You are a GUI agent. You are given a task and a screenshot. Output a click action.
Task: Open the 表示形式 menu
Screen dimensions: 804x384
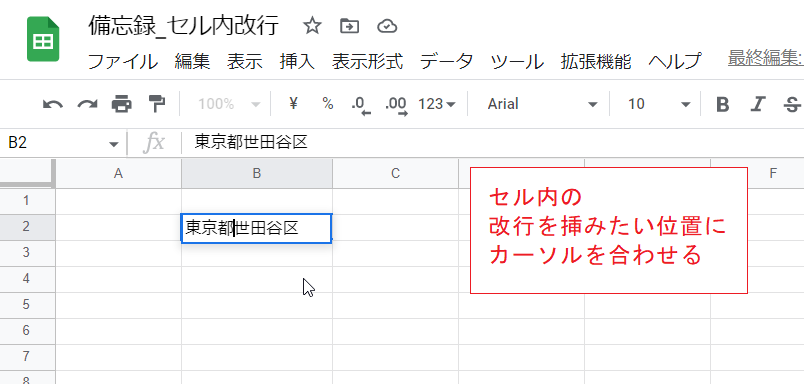[x=367, y=62]
